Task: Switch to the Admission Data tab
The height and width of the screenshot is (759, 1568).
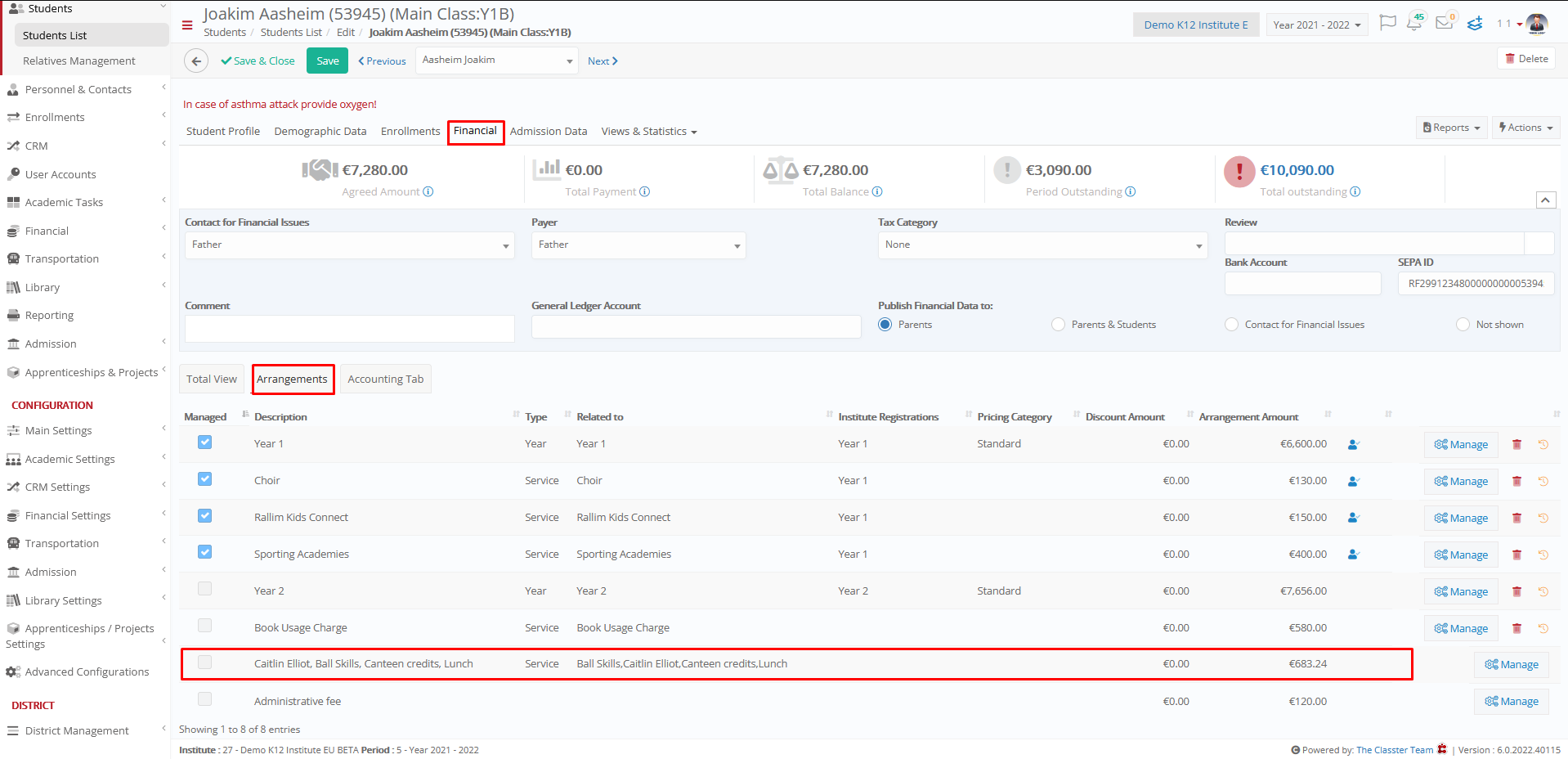Action: [x=549, y=132]
